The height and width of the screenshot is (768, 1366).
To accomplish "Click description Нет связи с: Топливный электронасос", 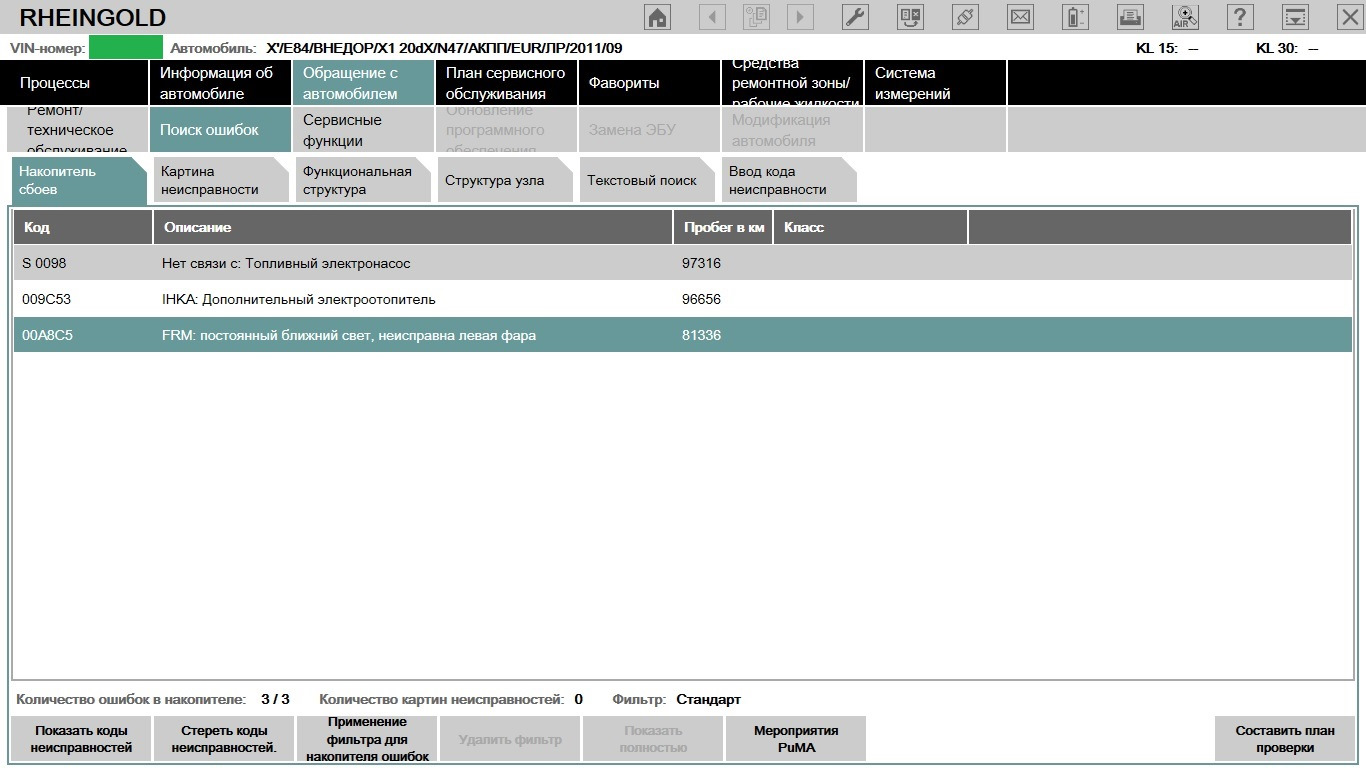I will click(x=286, y=263).
